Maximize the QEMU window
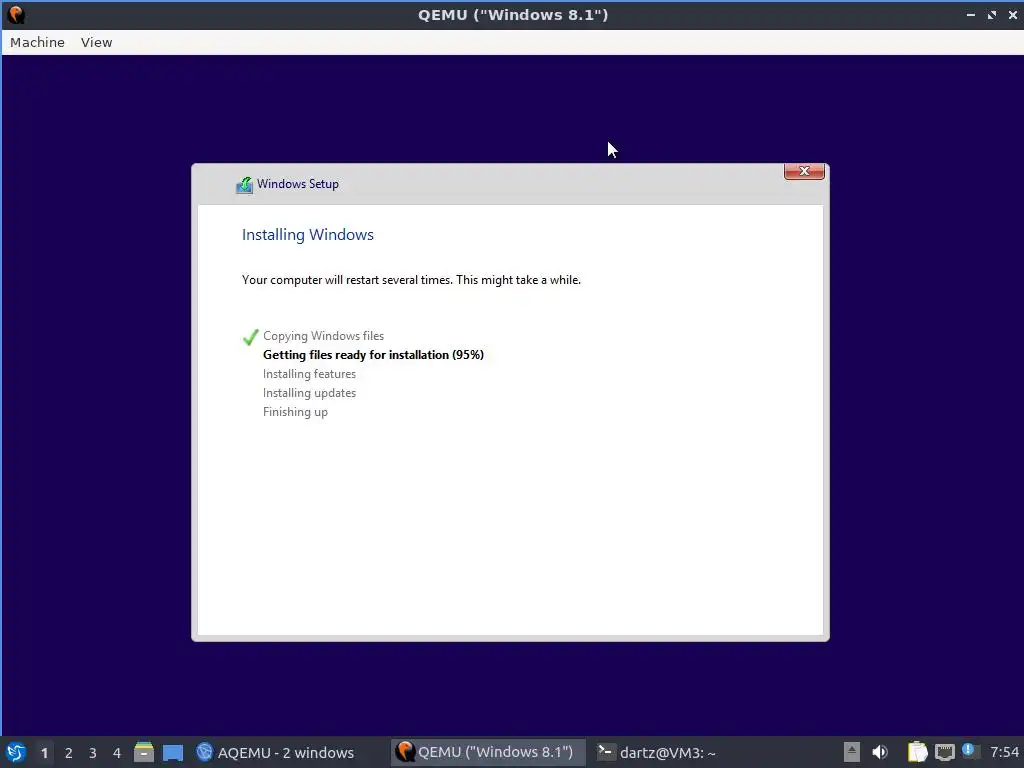 (991, 15)
